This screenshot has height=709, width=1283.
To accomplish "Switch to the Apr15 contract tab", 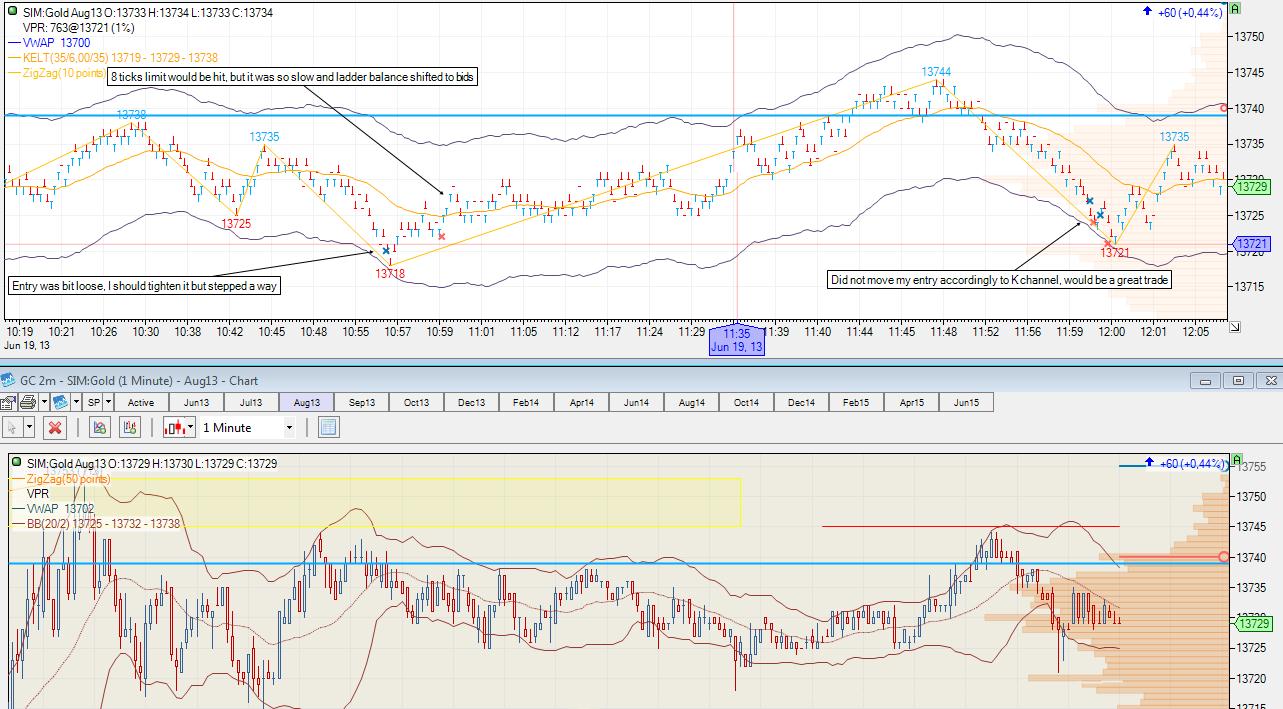I will (911, 402).
